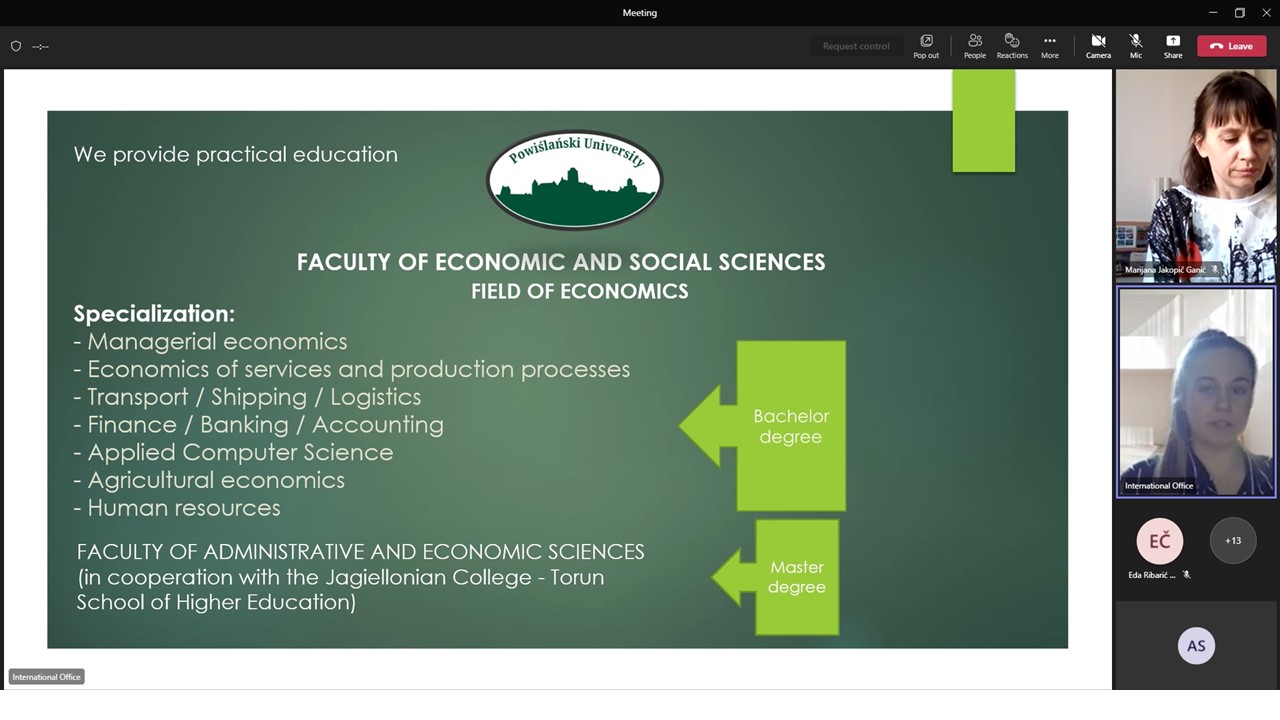The width and height of the screenshot is (1280, 720).
Task: Click the Request control button
Action: pos(855,46)
